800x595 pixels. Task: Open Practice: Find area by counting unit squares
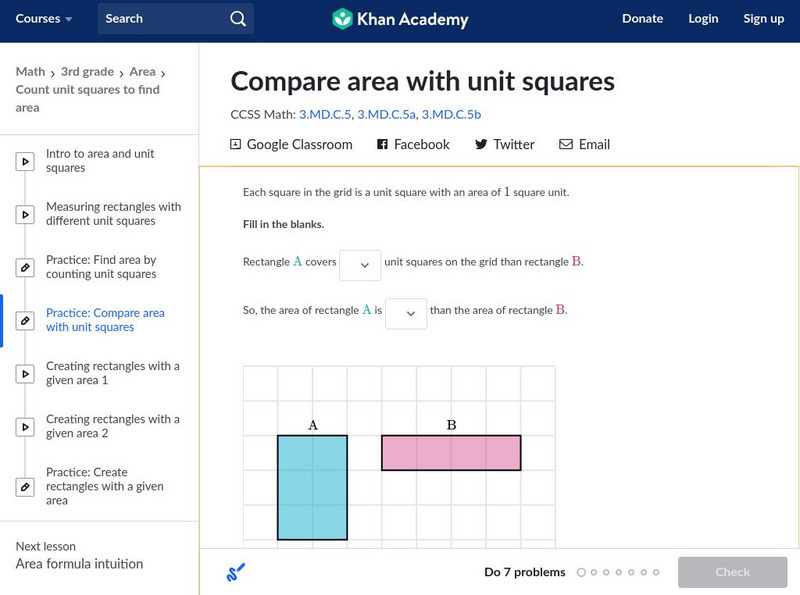coord(101,267)
